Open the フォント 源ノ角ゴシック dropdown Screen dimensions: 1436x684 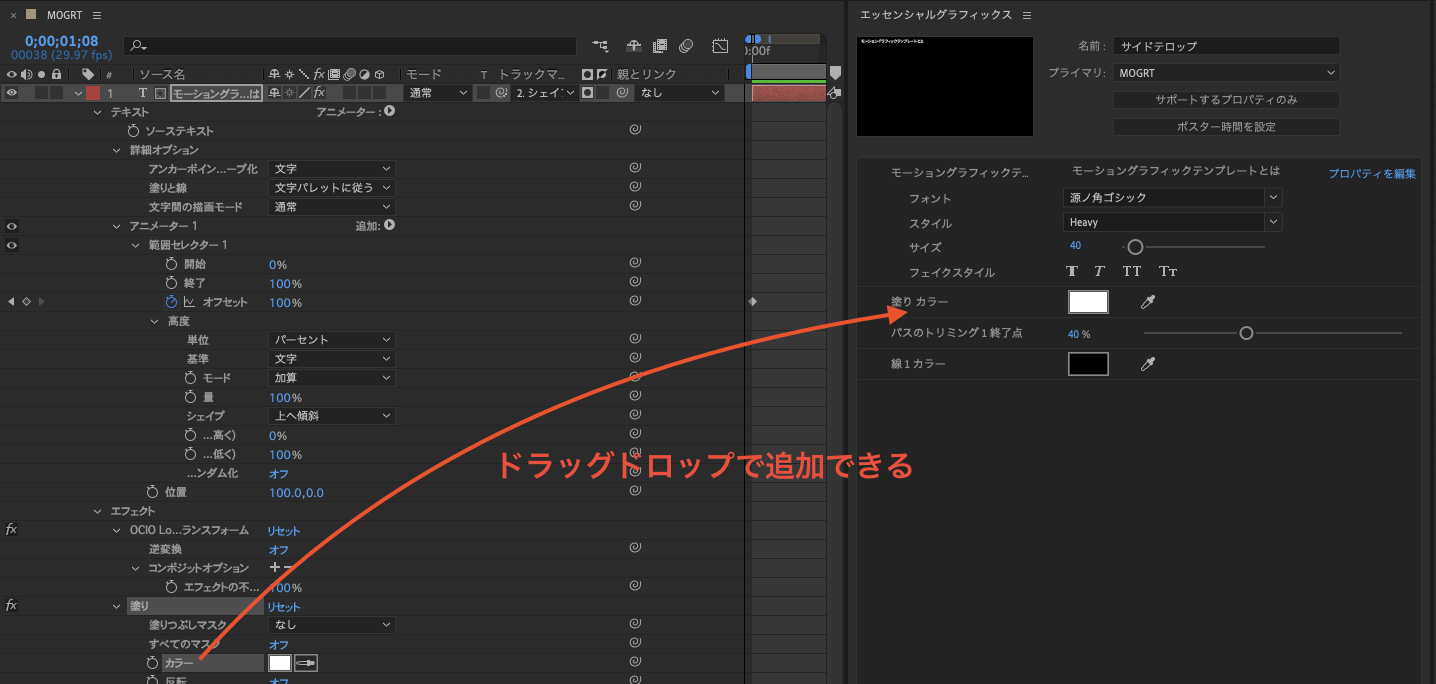point(1172,198)
